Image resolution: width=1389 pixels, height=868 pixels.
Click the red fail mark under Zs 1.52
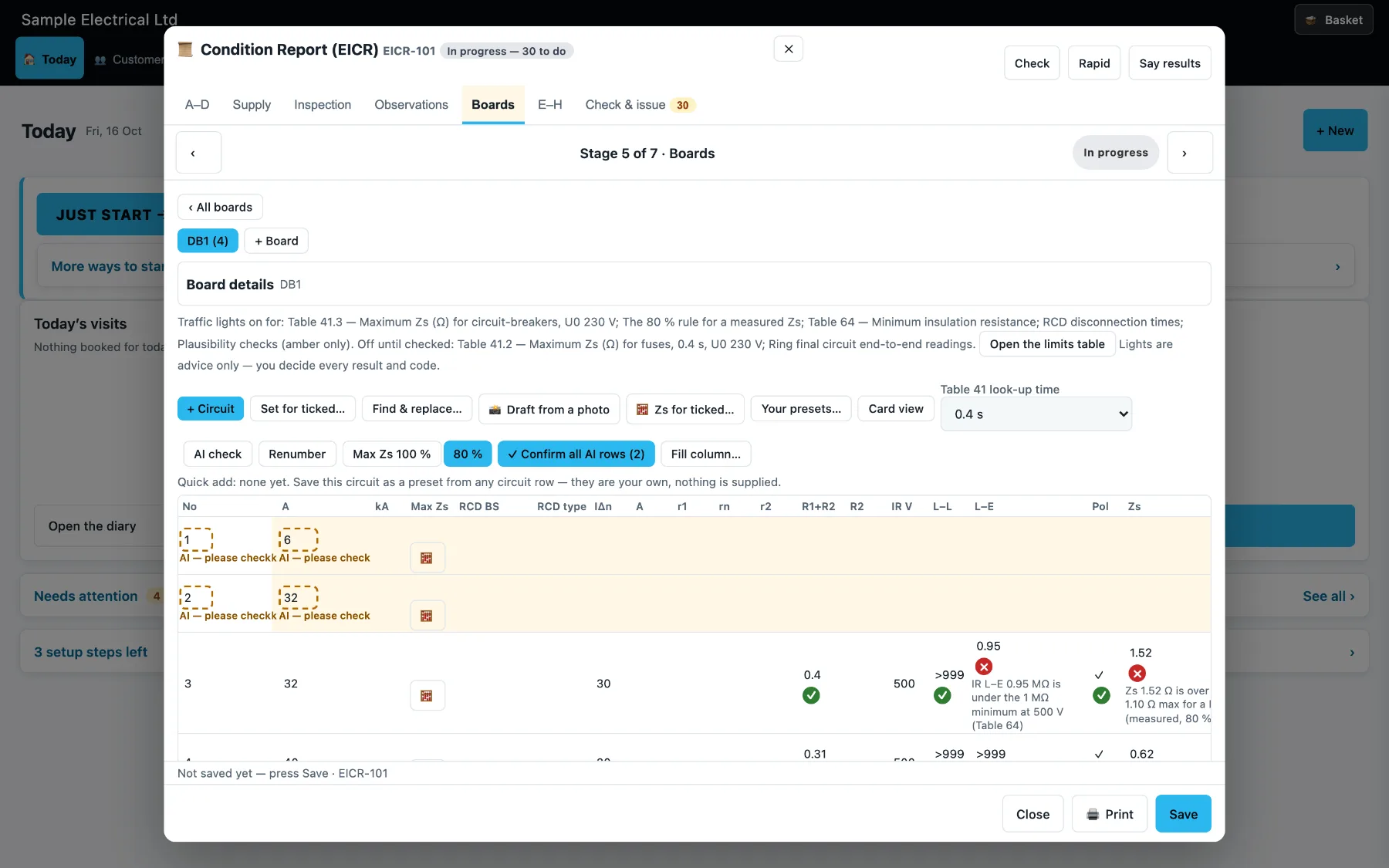[x=1137, y=673]
